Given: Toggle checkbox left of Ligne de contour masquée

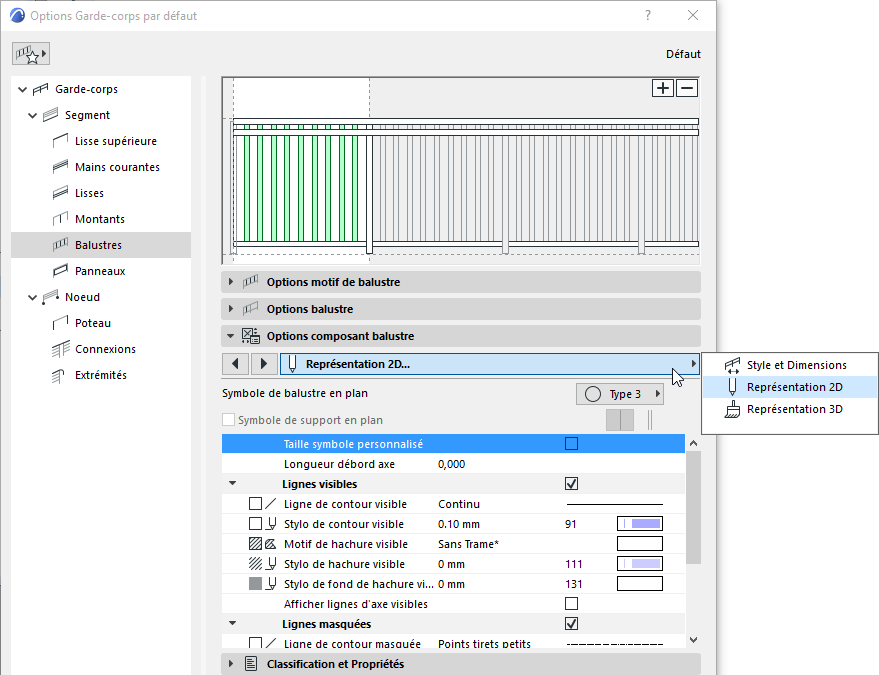Looking at the screenshot, I should tap(255, 642).
